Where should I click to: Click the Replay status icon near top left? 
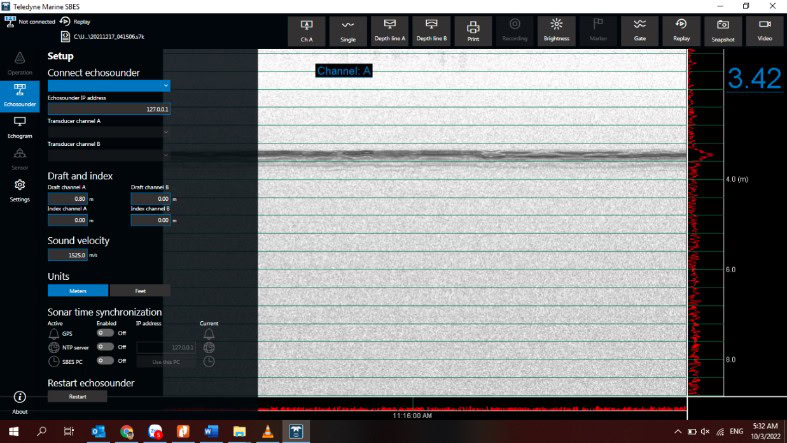pyautogui.click(x=65, y=21)
